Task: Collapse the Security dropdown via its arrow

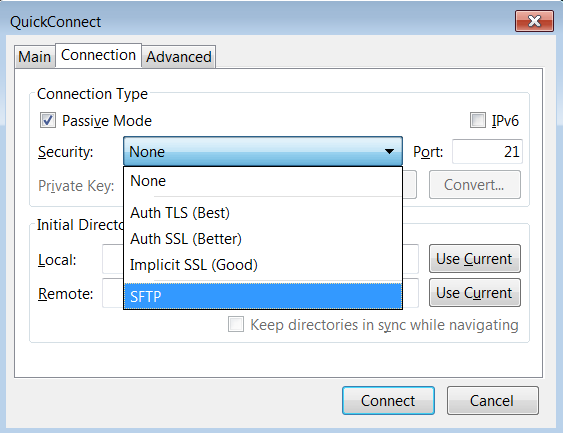Action: pos(389,152)
